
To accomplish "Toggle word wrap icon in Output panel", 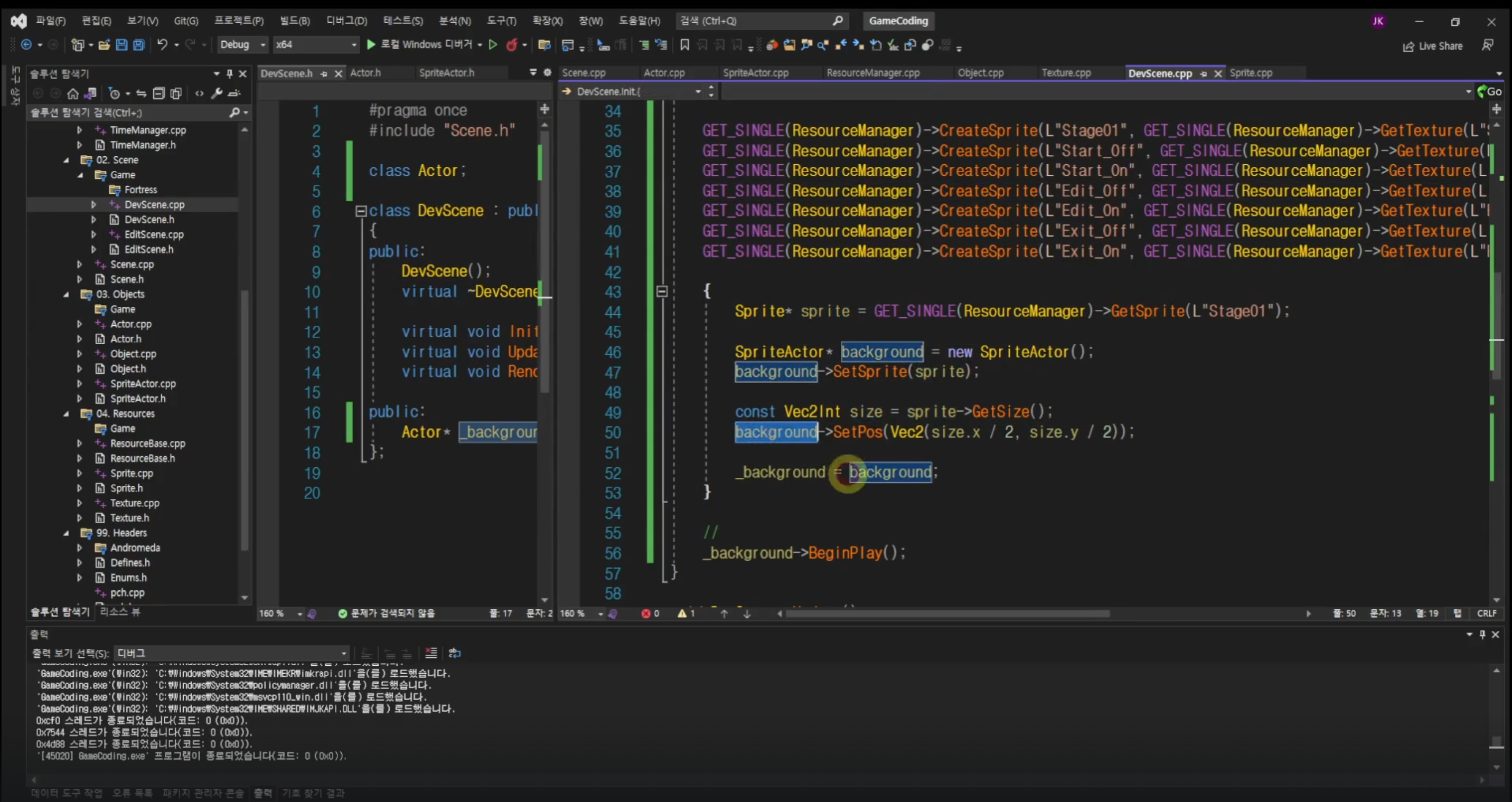I will coord(454,653).
